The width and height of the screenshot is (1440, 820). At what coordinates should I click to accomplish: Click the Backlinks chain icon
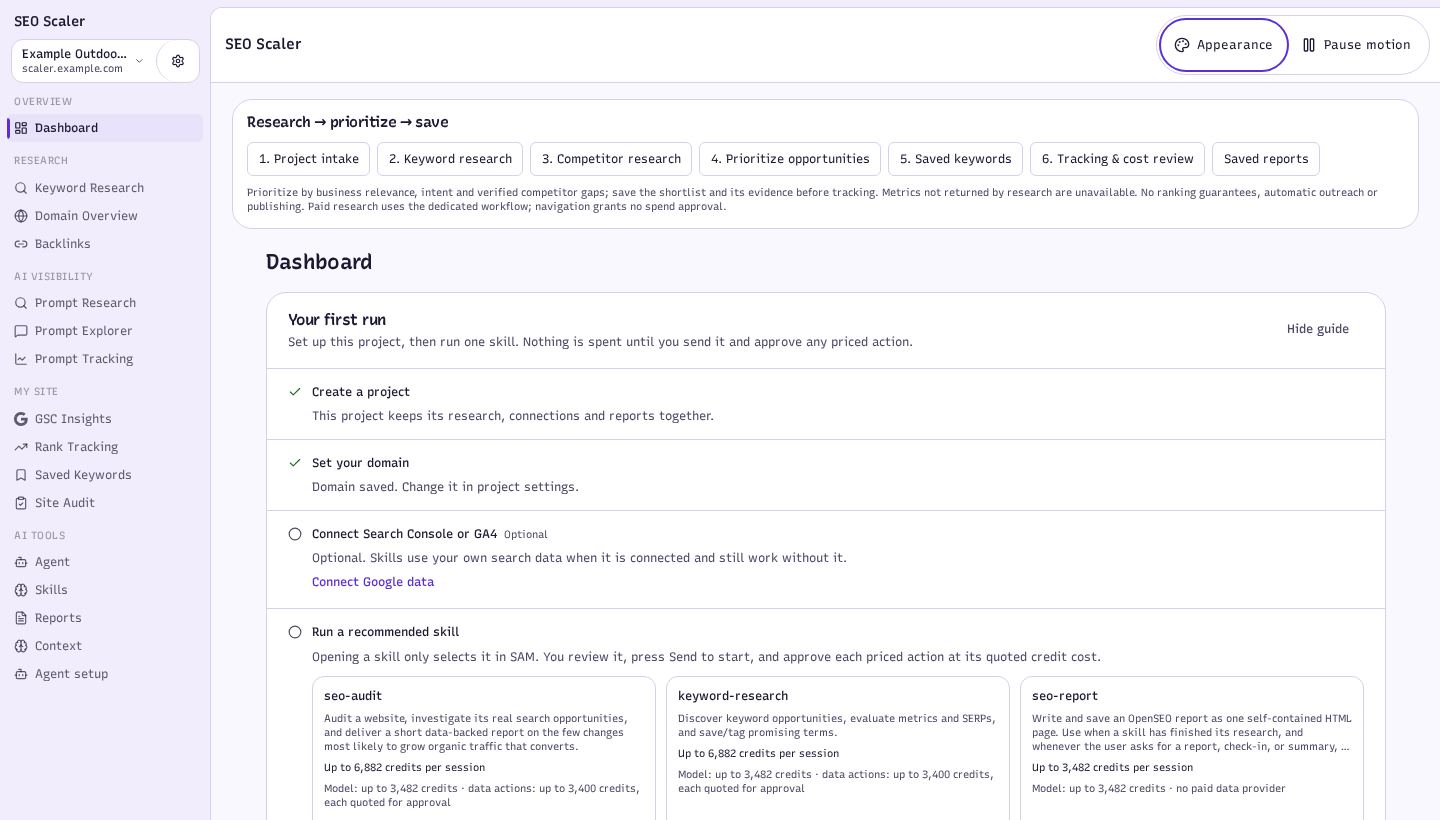point(21,244)
